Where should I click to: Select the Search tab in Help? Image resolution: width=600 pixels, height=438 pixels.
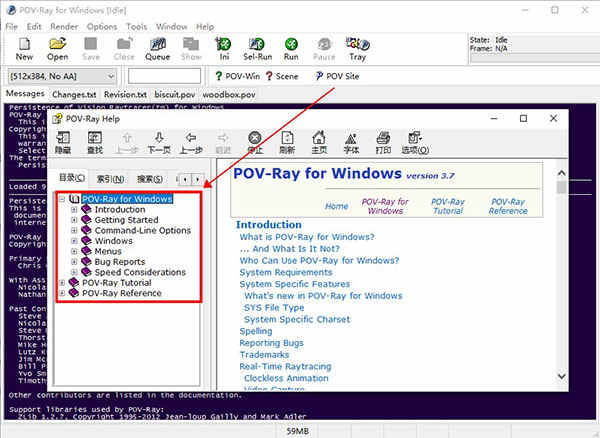(150, 179)
